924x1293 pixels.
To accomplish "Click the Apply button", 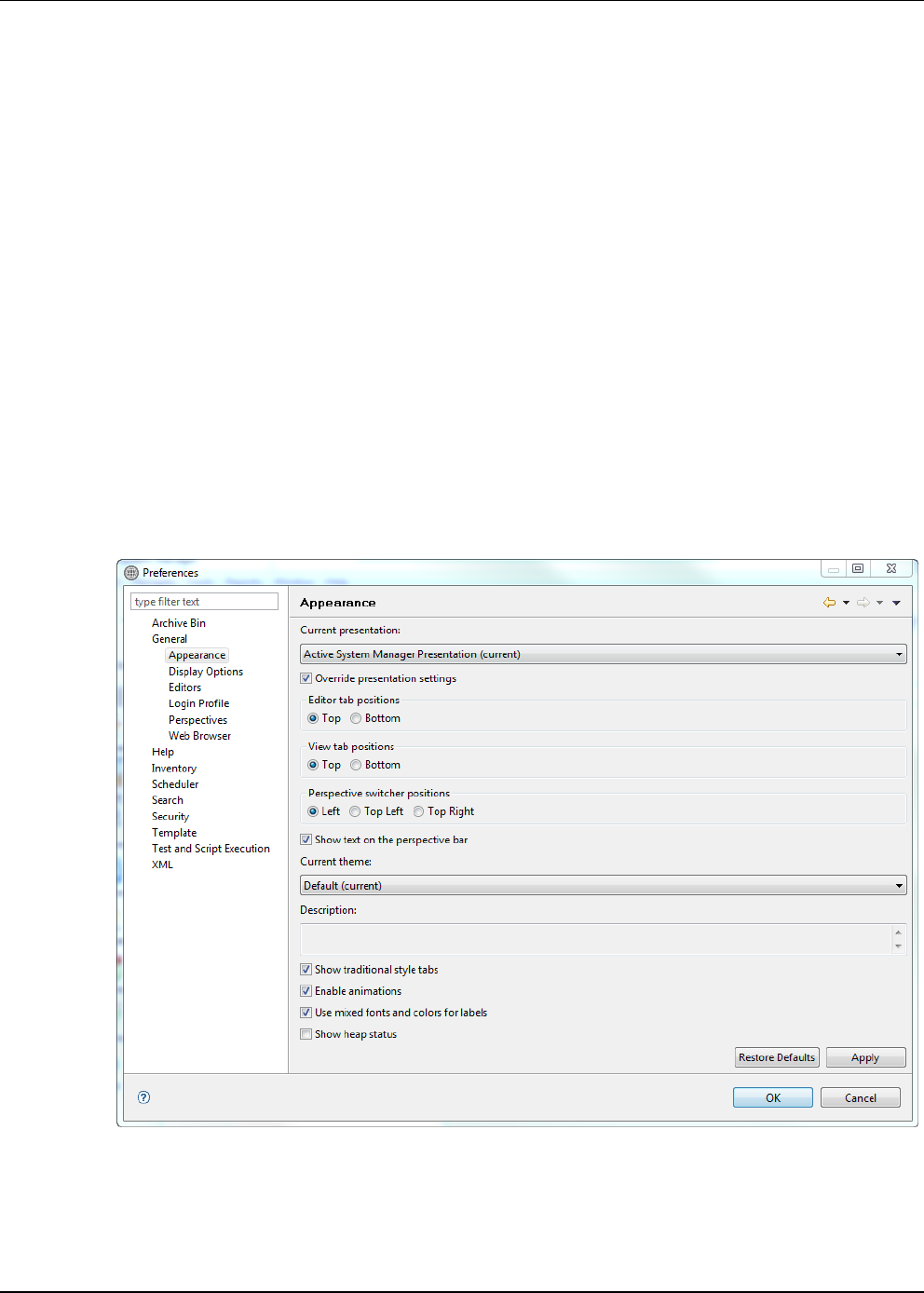I will tap(865, 1057).
